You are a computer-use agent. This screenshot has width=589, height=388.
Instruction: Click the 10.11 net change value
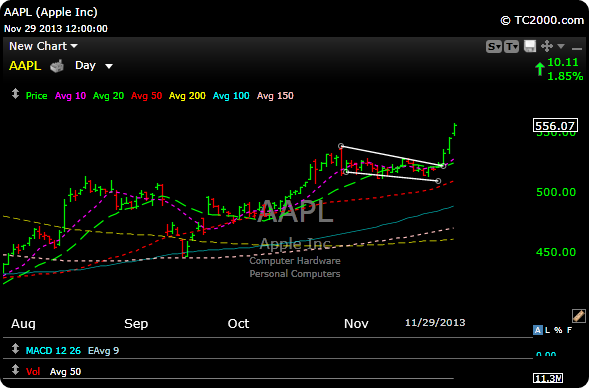tap(563, 62)
